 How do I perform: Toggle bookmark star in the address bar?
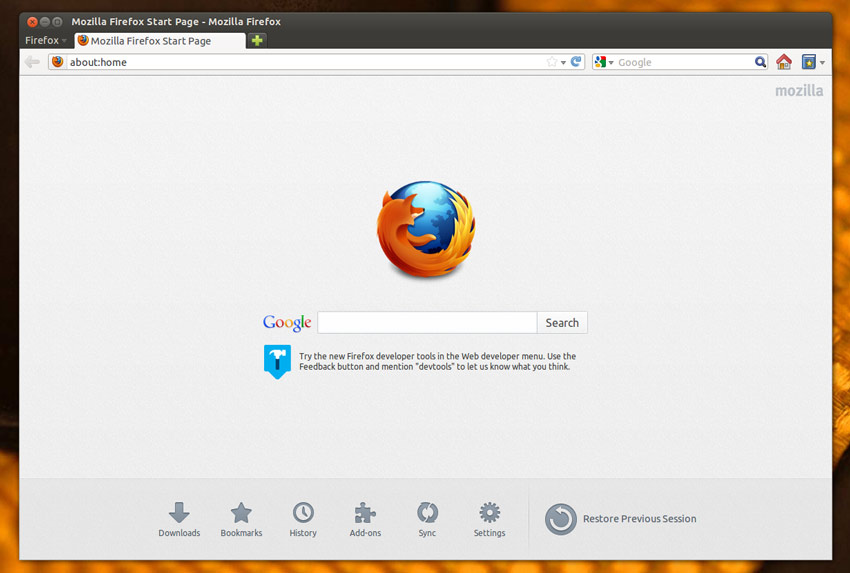pyautogui.click(x=552, y=62)
